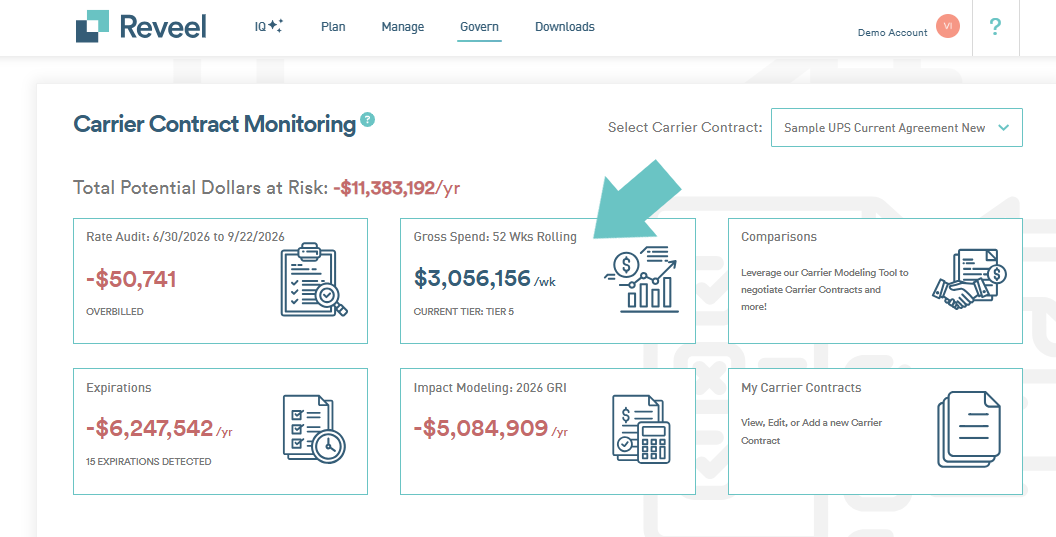The height and width of the screenshot is (537, 1056).
Task: Click the Reveel logo icon
Action: click(92, 26)
